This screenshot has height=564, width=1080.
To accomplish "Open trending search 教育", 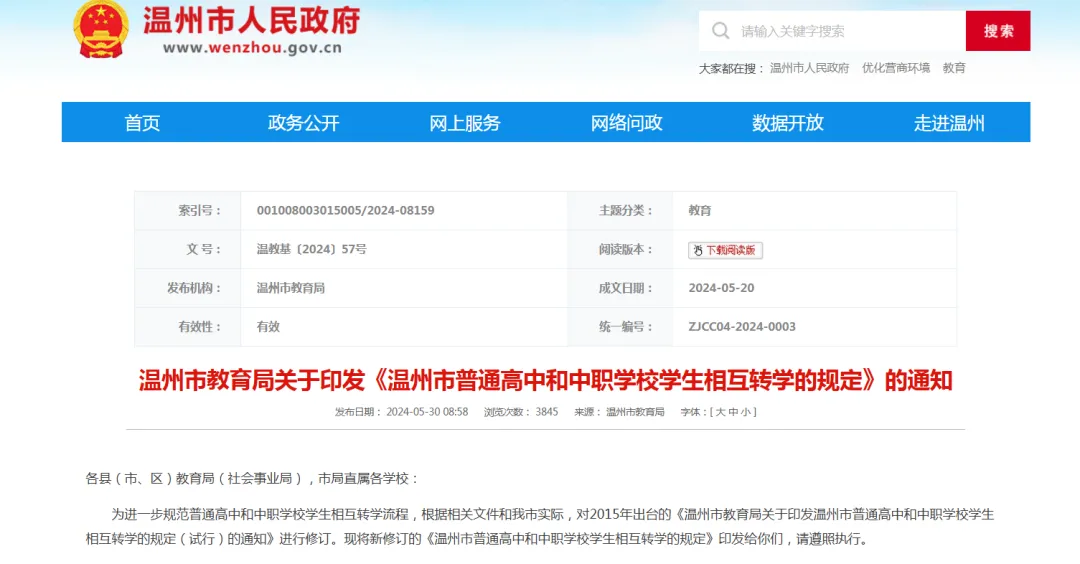I will (x=954, y=68).
